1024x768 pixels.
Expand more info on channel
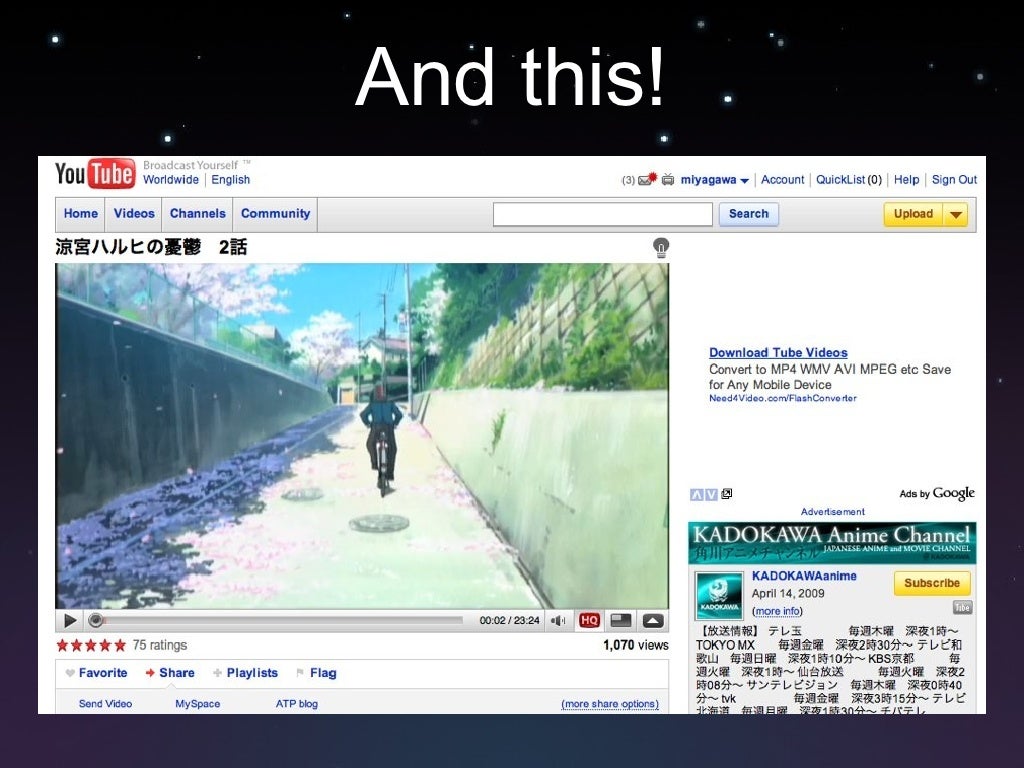pyautogui.click(x=777, y=611)
